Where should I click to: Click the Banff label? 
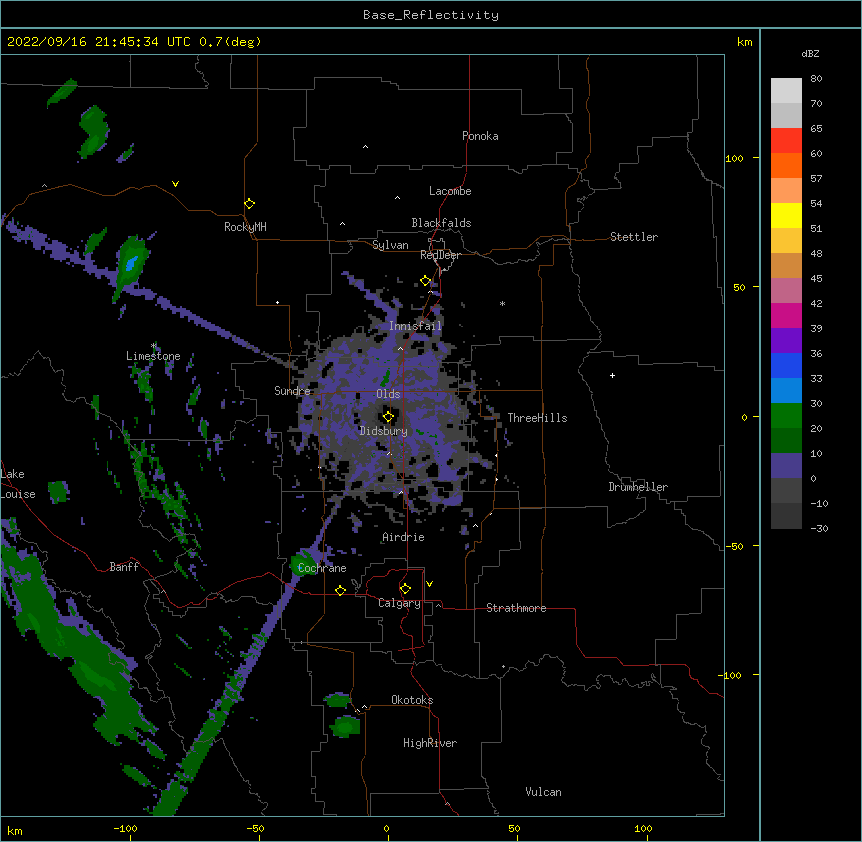(x=124, y=567)
